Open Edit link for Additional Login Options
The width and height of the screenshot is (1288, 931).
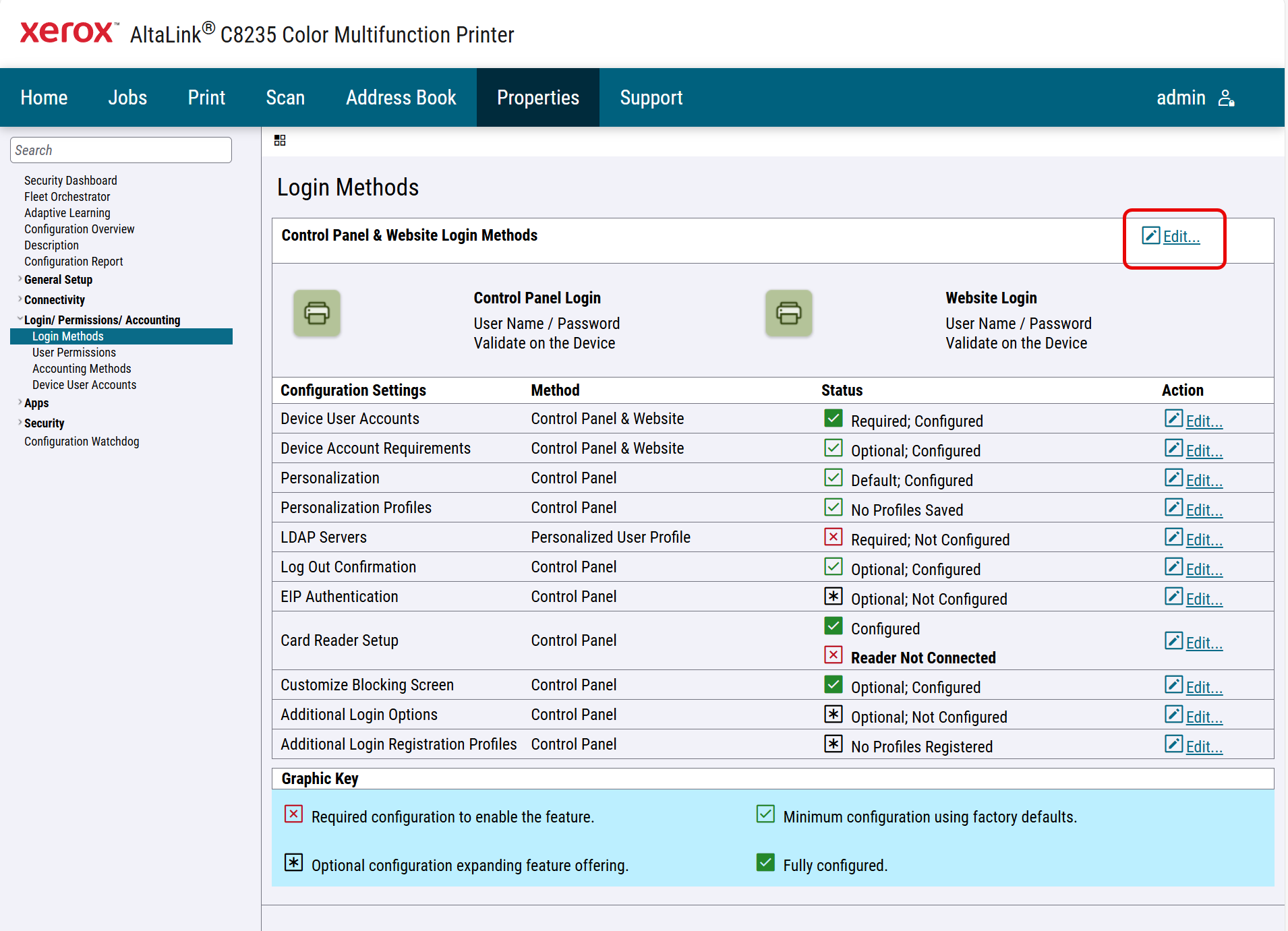tap(1204, 717)
